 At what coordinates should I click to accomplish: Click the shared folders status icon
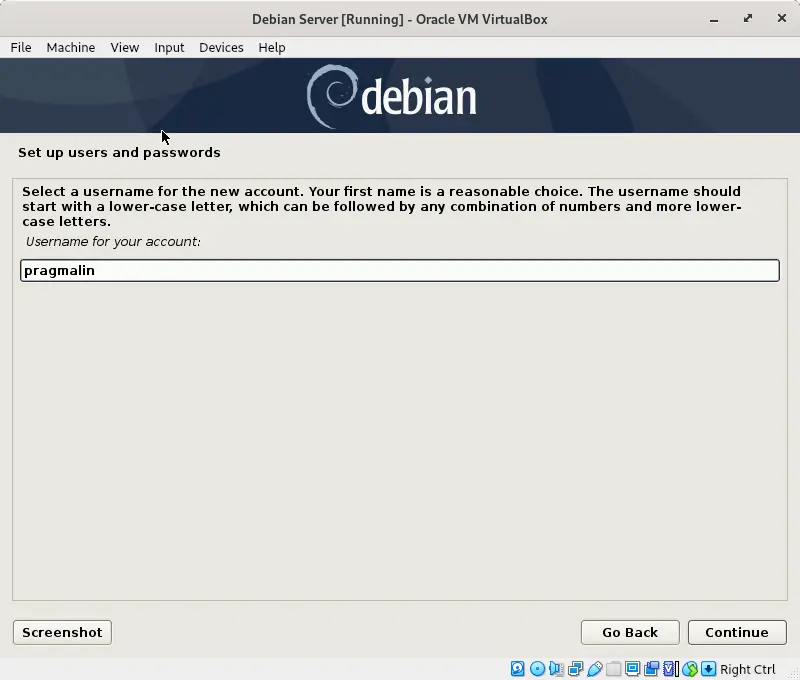click(x=613, y=668)
